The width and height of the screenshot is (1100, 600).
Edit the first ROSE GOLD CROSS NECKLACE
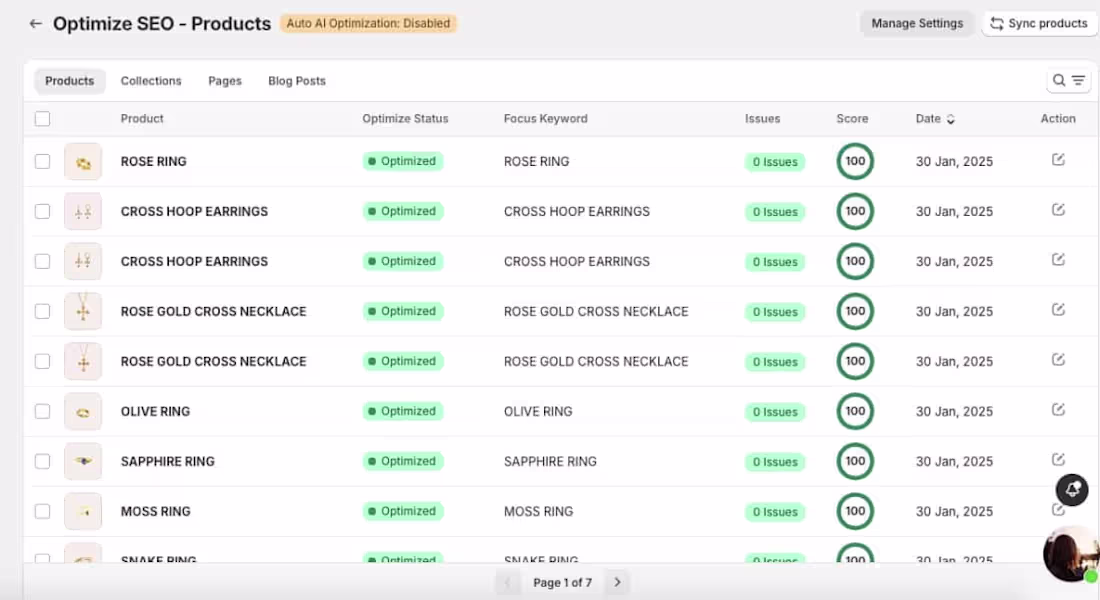(x=1059, y=309)
